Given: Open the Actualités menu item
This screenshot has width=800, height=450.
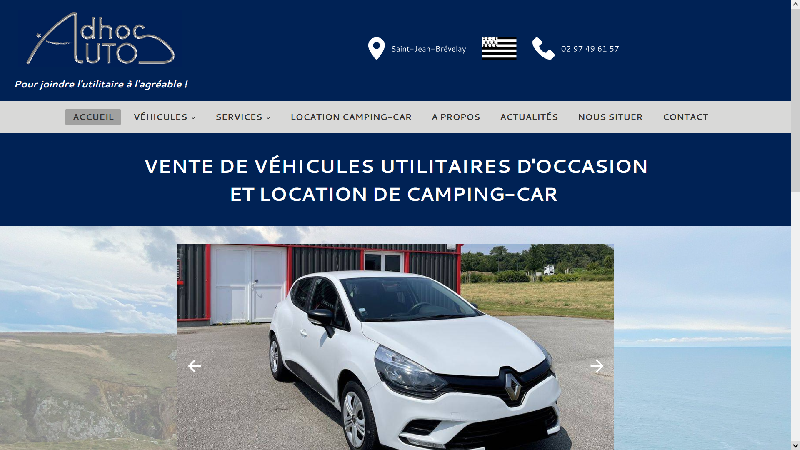Looking at the screenshot, I should tap(529, 117).
